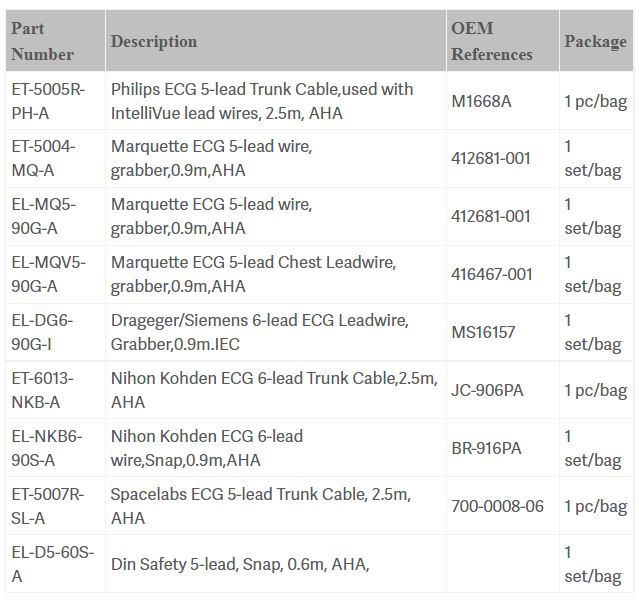
Task: Click part number EL-DG6-90G-I
Action: point(46,332)
